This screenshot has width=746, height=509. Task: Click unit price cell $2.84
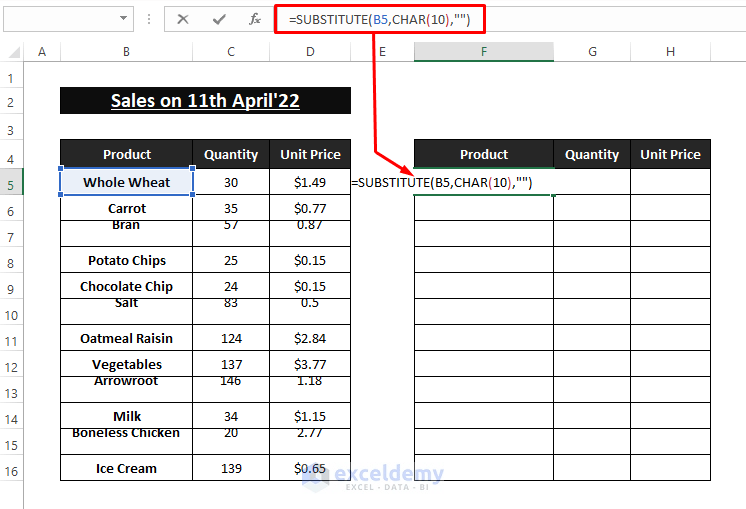click(x=310, y=338)
